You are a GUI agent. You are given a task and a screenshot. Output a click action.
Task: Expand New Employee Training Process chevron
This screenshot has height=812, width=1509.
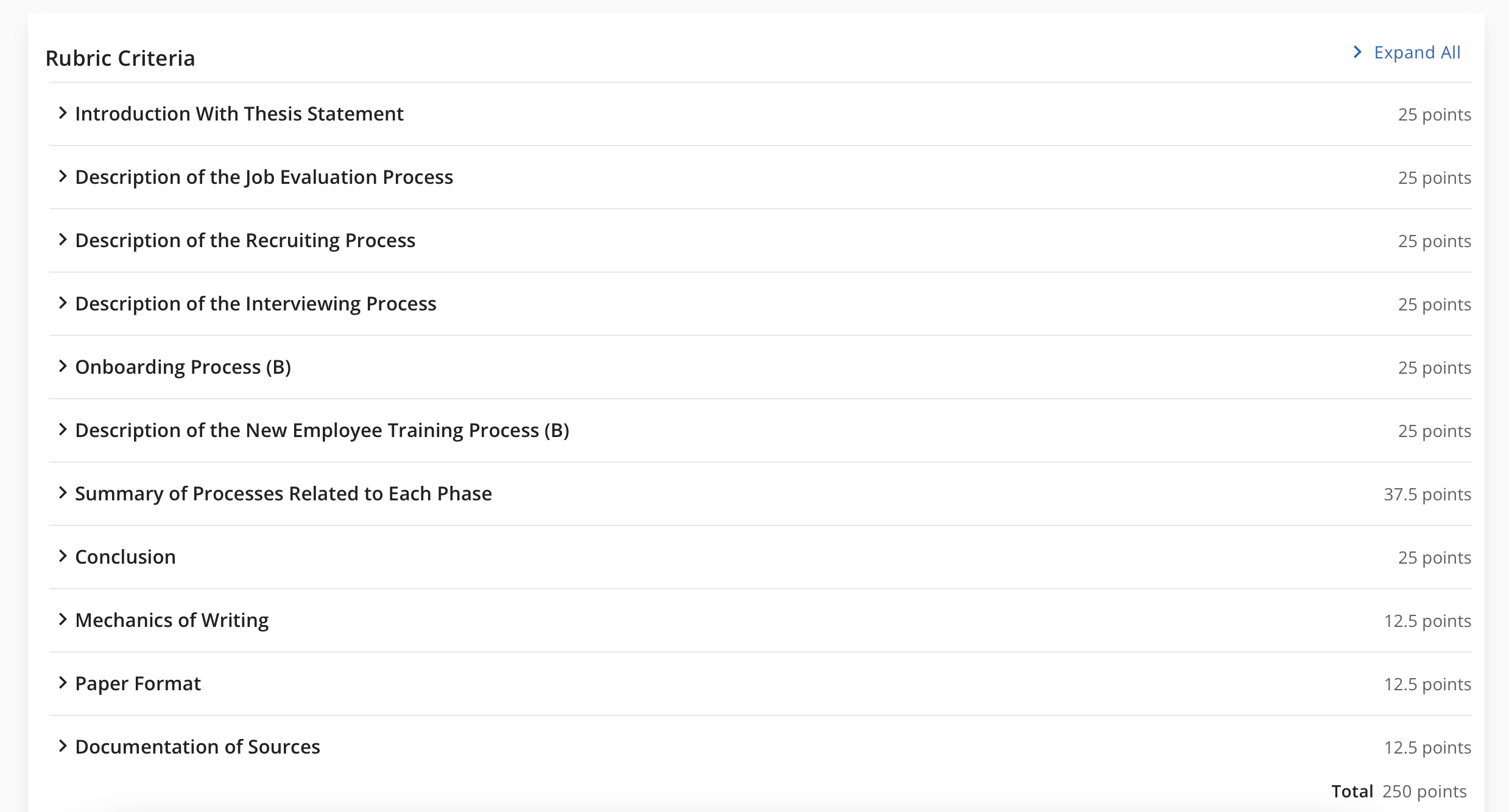pos(63,430)
